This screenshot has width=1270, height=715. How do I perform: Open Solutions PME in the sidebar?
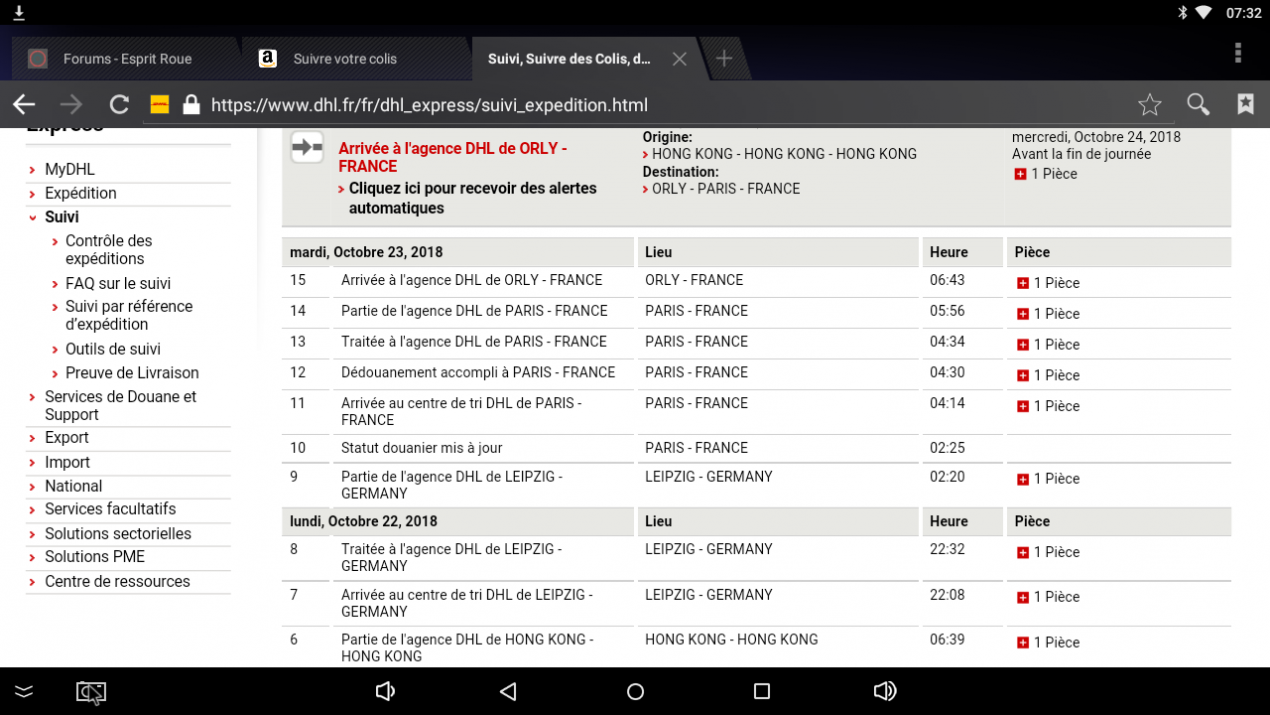(95, 557)
